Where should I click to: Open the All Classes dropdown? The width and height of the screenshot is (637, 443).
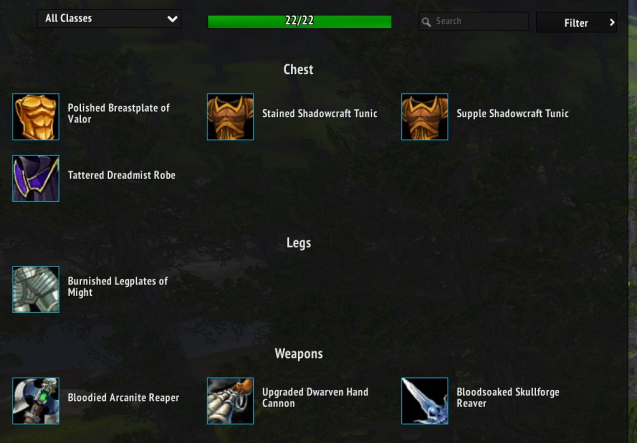(109, 19)
